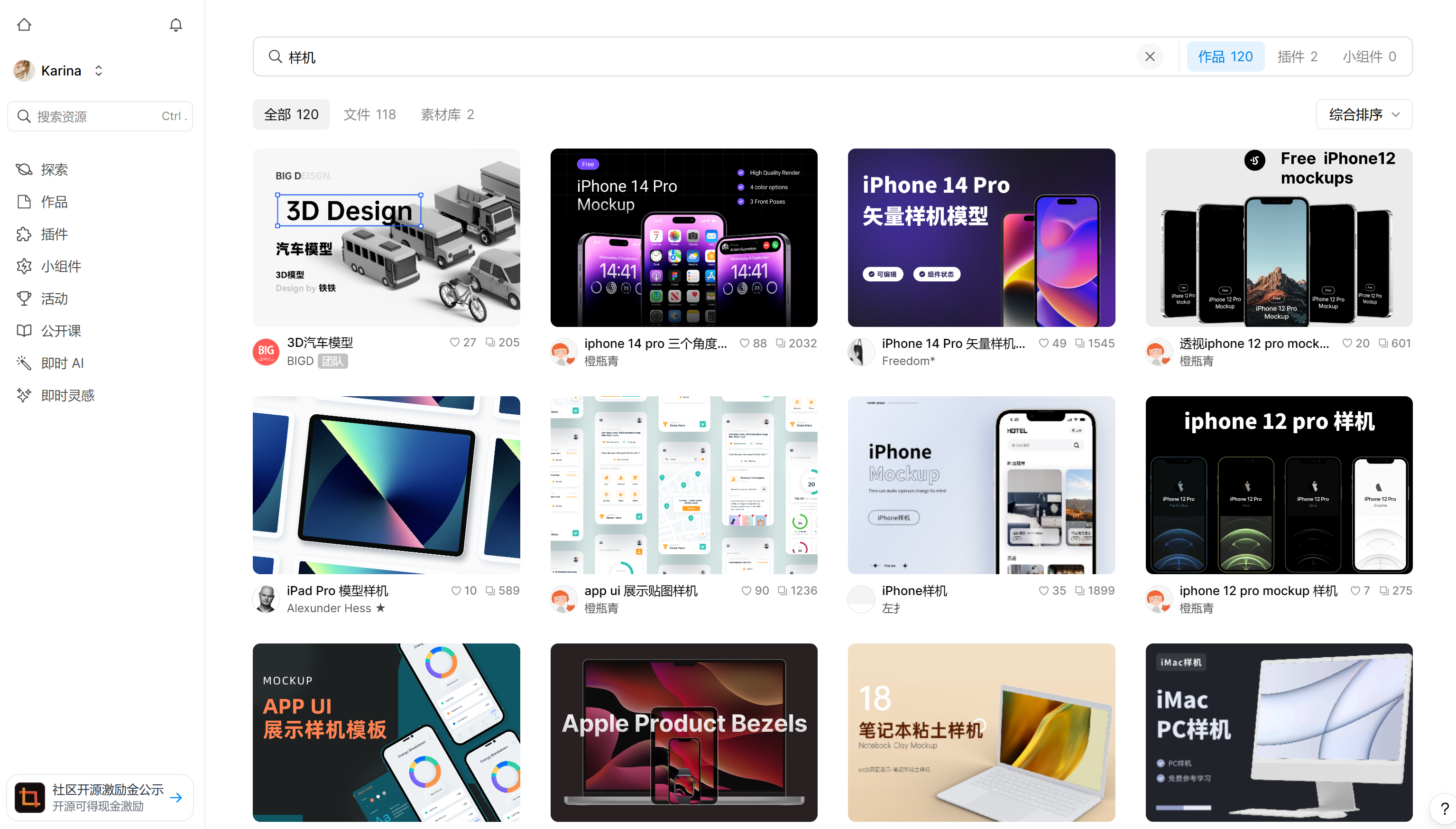The height and width of the screenshot is (829, 1456).
Task: Like the 3D汽车模型 work heart icon
Action: pyautogui.click(x=455, y=342)
